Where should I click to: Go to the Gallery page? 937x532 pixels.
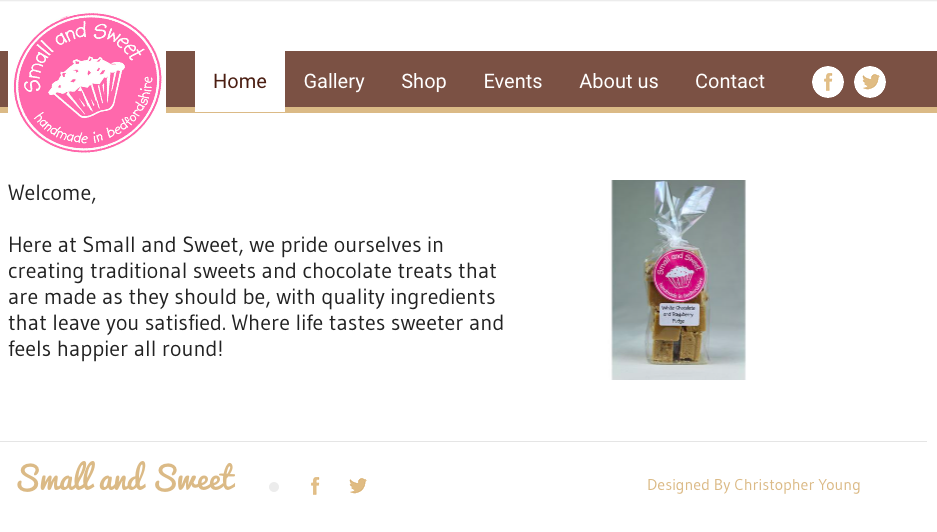point(334,82)
